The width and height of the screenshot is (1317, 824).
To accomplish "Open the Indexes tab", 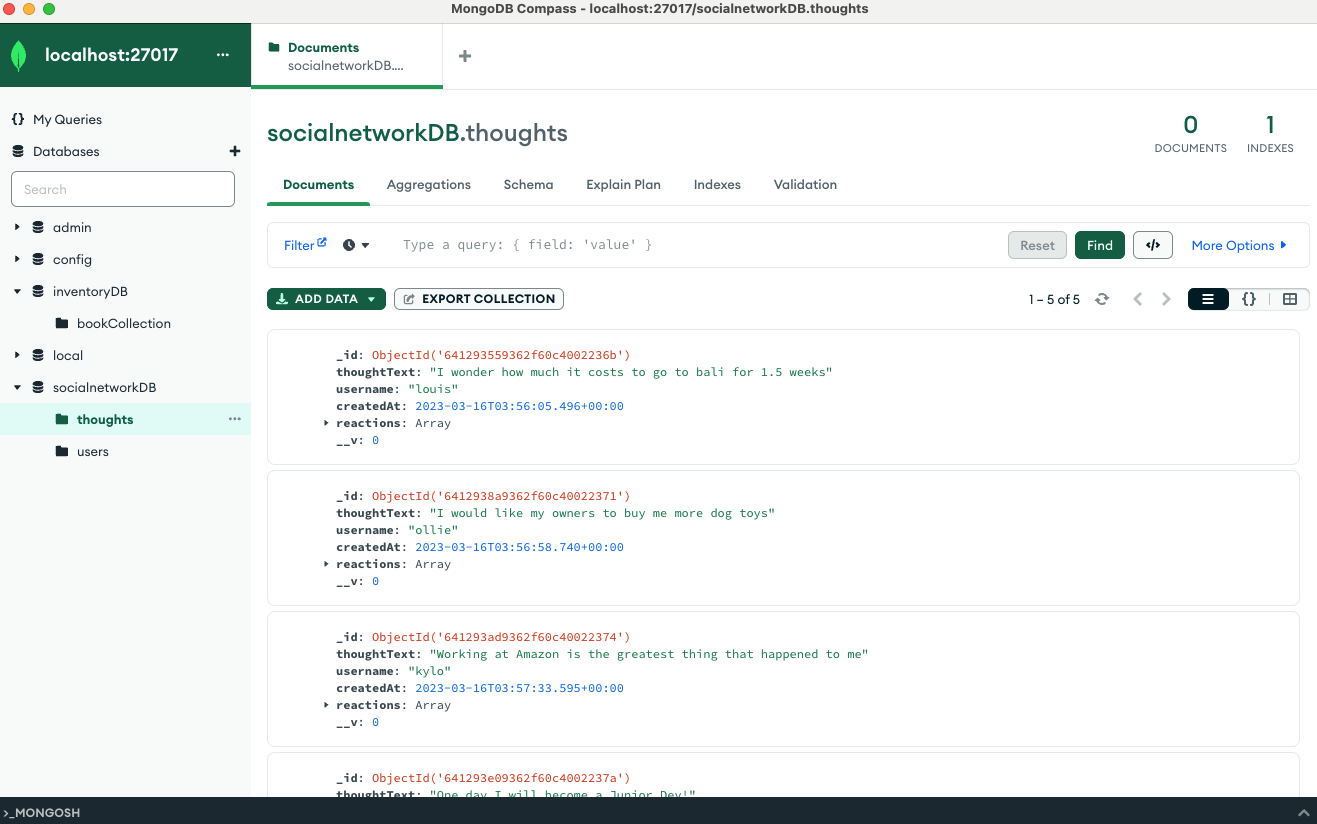I will [x=717, y=184].
